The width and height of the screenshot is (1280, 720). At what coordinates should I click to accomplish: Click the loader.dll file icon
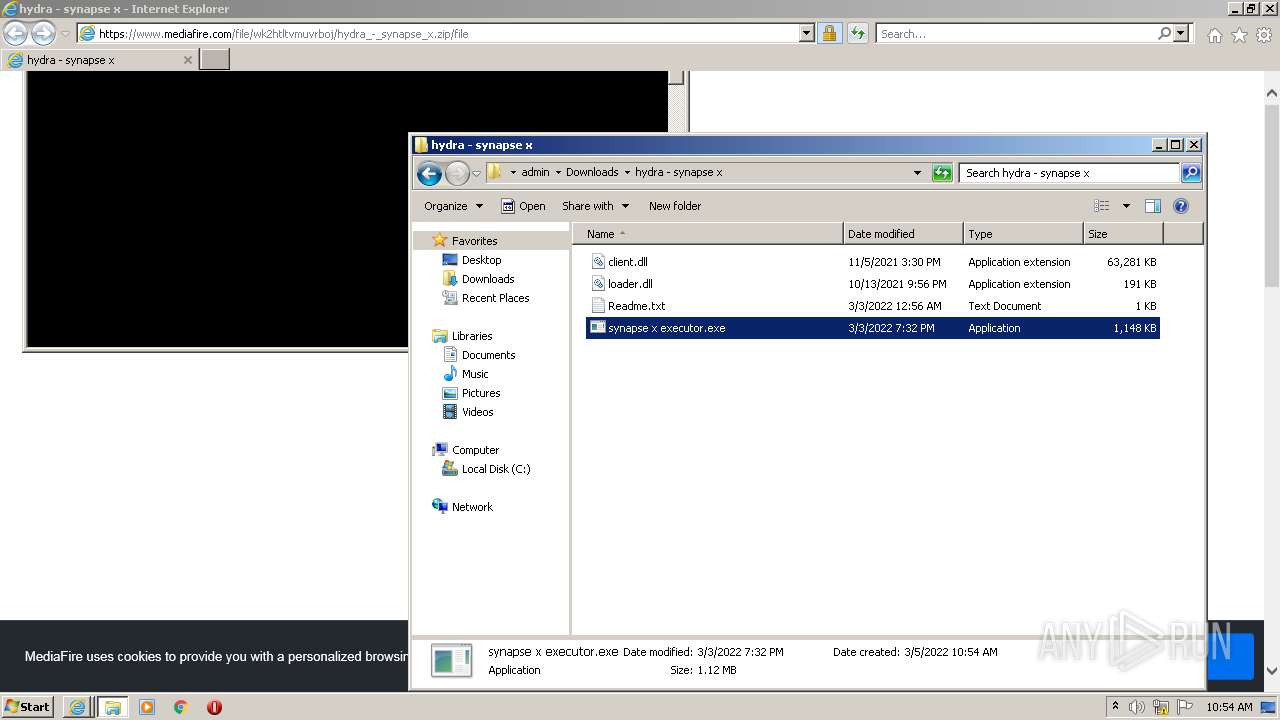point(598,284)
